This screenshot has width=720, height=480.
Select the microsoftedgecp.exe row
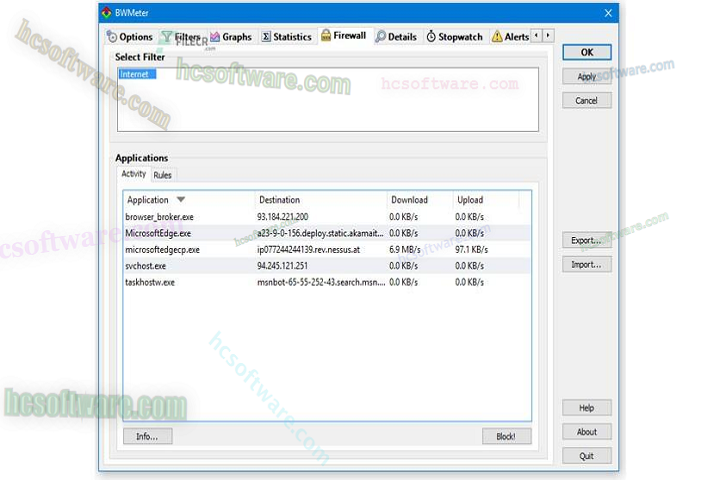pyautogui.click(x=327, y=250)
